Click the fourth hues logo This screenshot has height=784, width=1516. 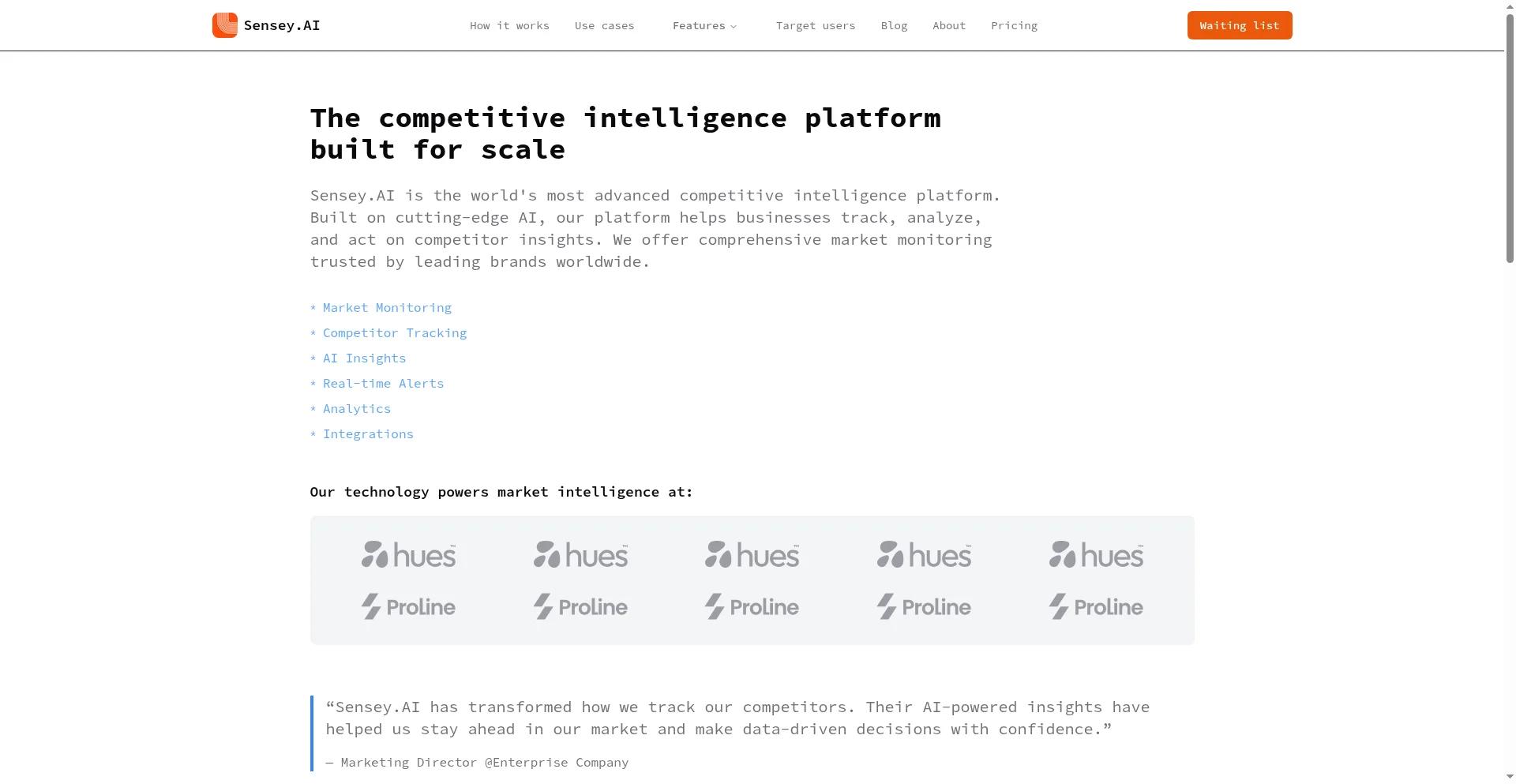coord(924,555)
